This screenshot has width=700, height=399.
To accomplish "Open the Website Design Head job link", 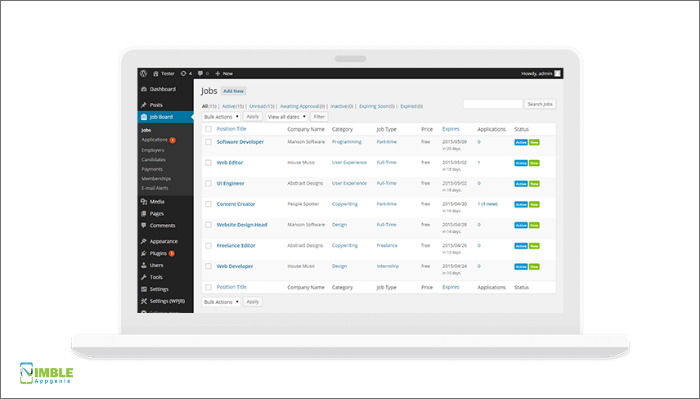I will click(242, 225).
